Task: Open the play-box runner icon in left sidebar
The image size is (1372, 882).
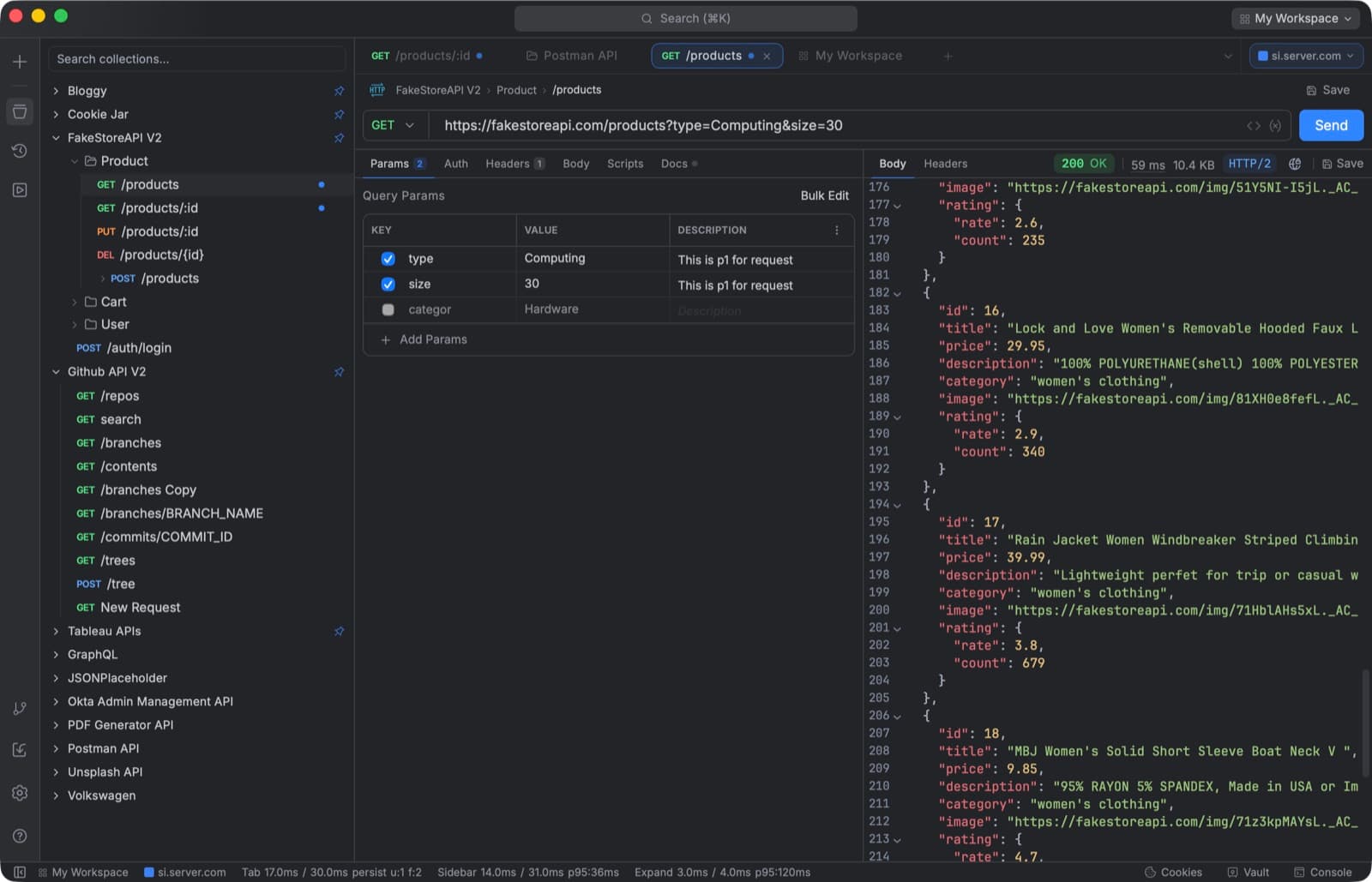Action: point(20,190)
